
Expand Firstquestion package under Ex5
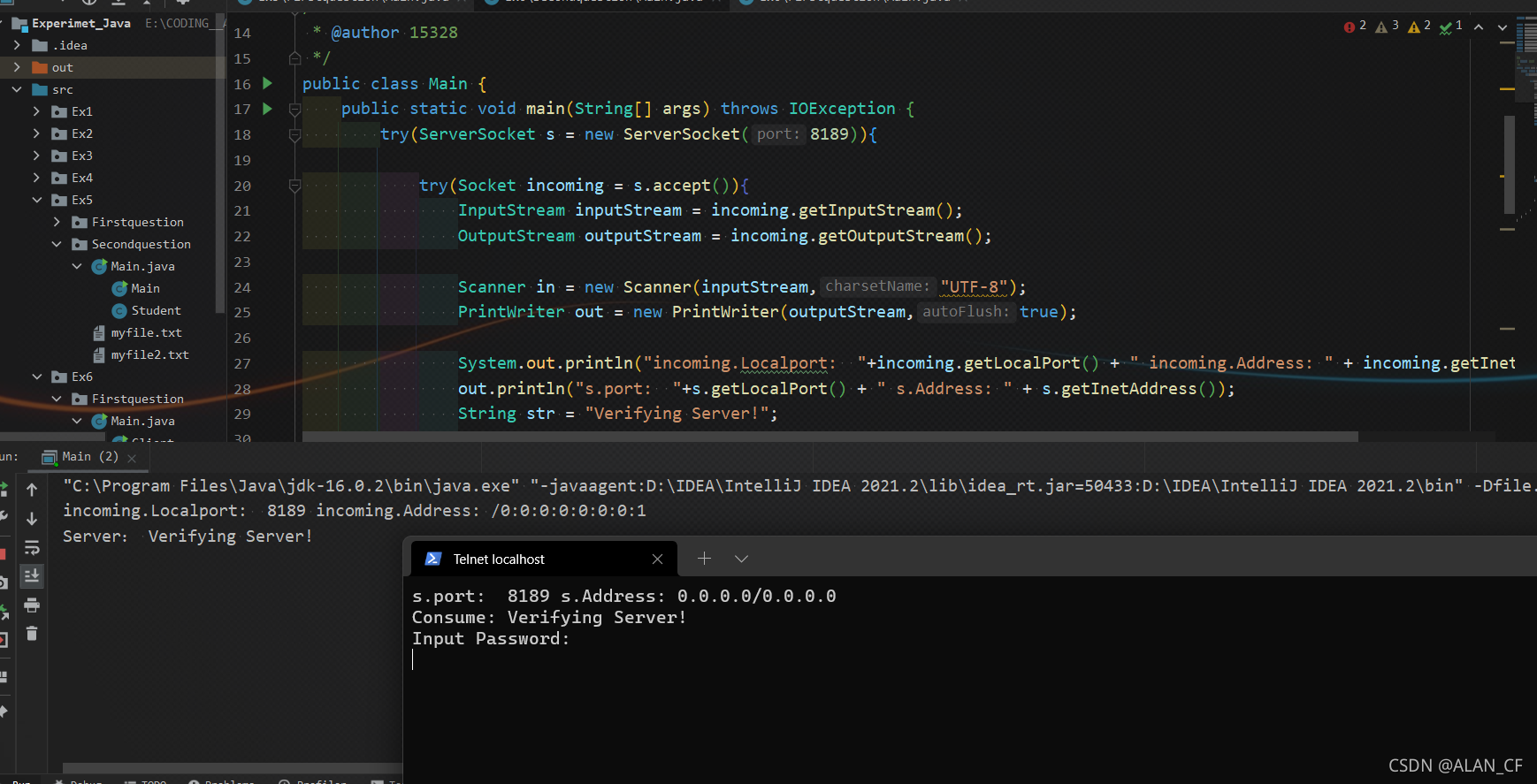(57, 222)
